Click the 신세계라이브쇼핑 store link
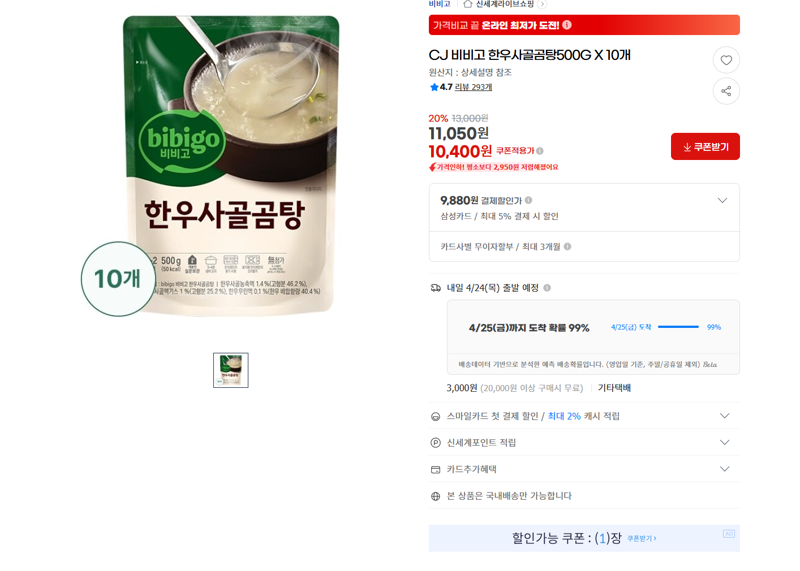This screenshot has height=571, width=800. coord(505,4)
